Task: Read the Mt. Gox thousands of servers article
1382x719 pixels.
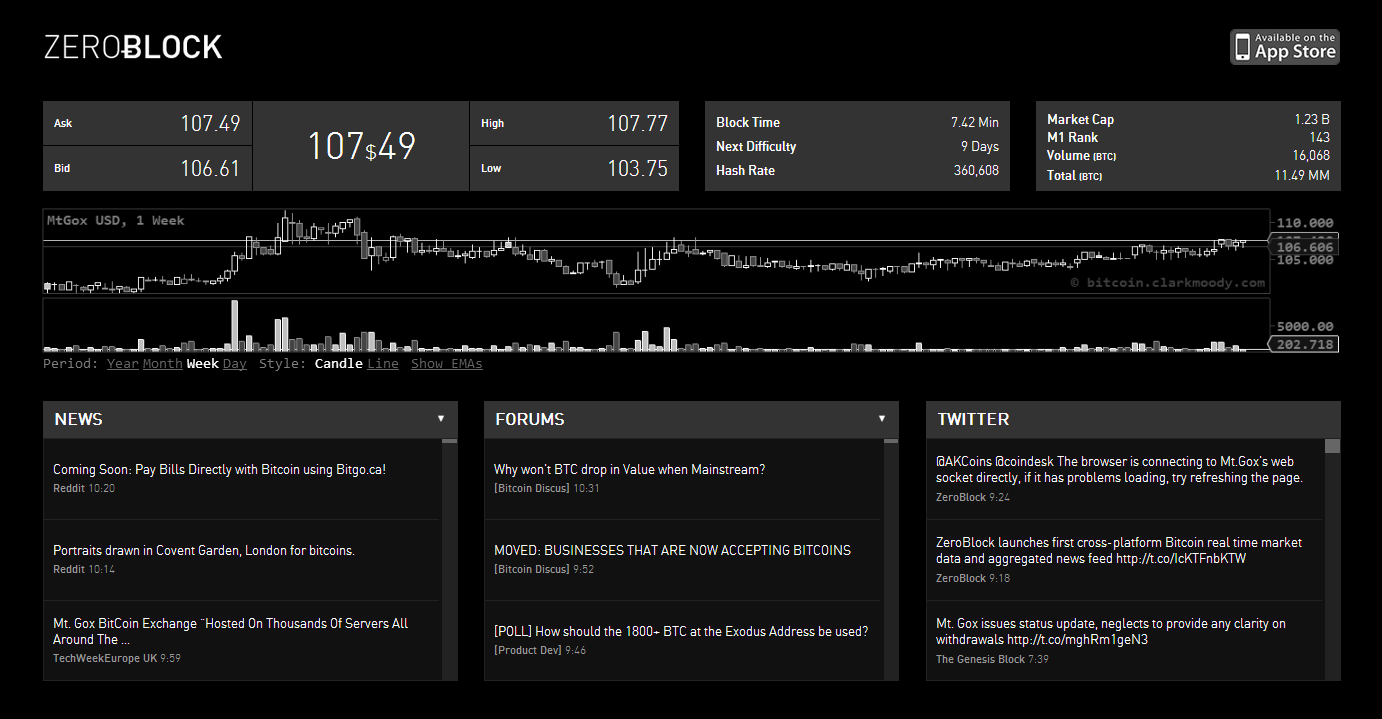Action: coord(231,631)
